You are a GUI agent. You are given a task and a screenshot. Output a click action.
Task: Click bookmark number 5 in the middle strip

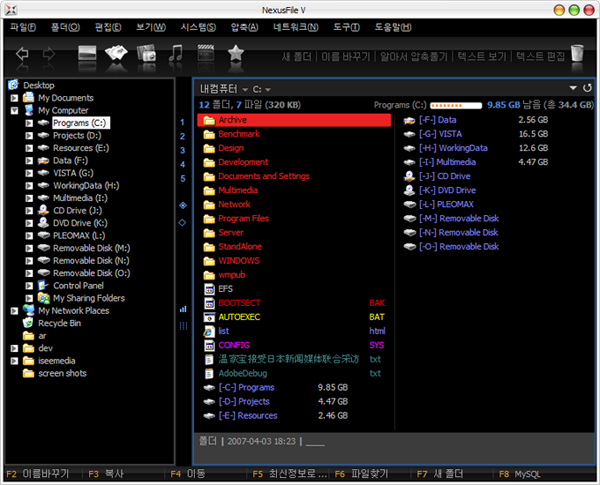(183, 178)
